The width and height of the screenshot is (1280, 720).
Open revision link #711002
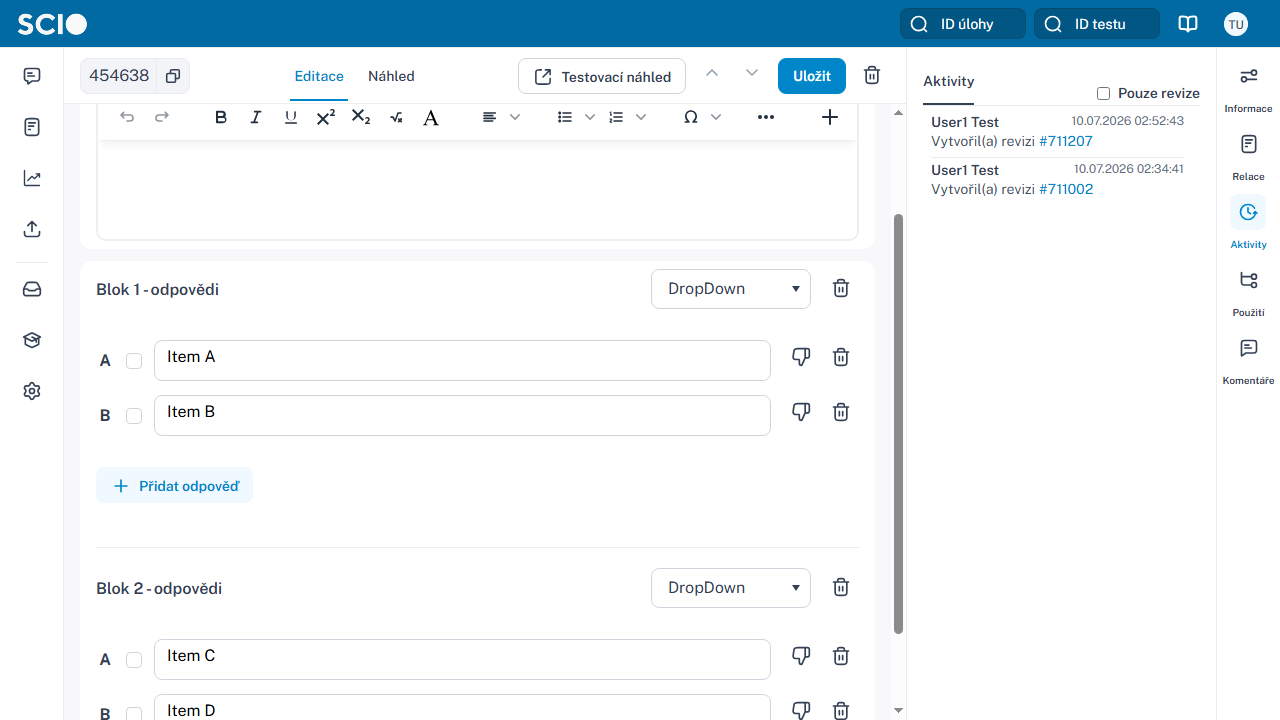pyautogui.click(x=1066, y=189)
